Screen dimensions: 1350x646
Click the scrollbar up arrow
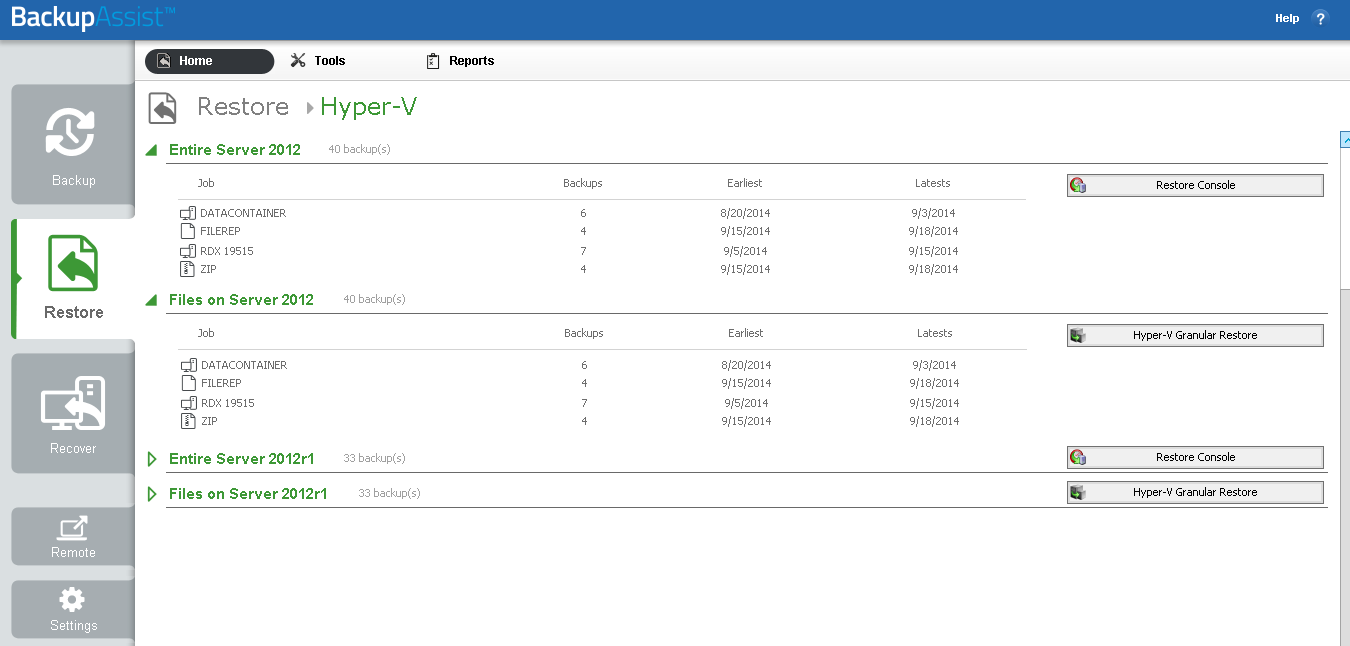point(1345,141)
